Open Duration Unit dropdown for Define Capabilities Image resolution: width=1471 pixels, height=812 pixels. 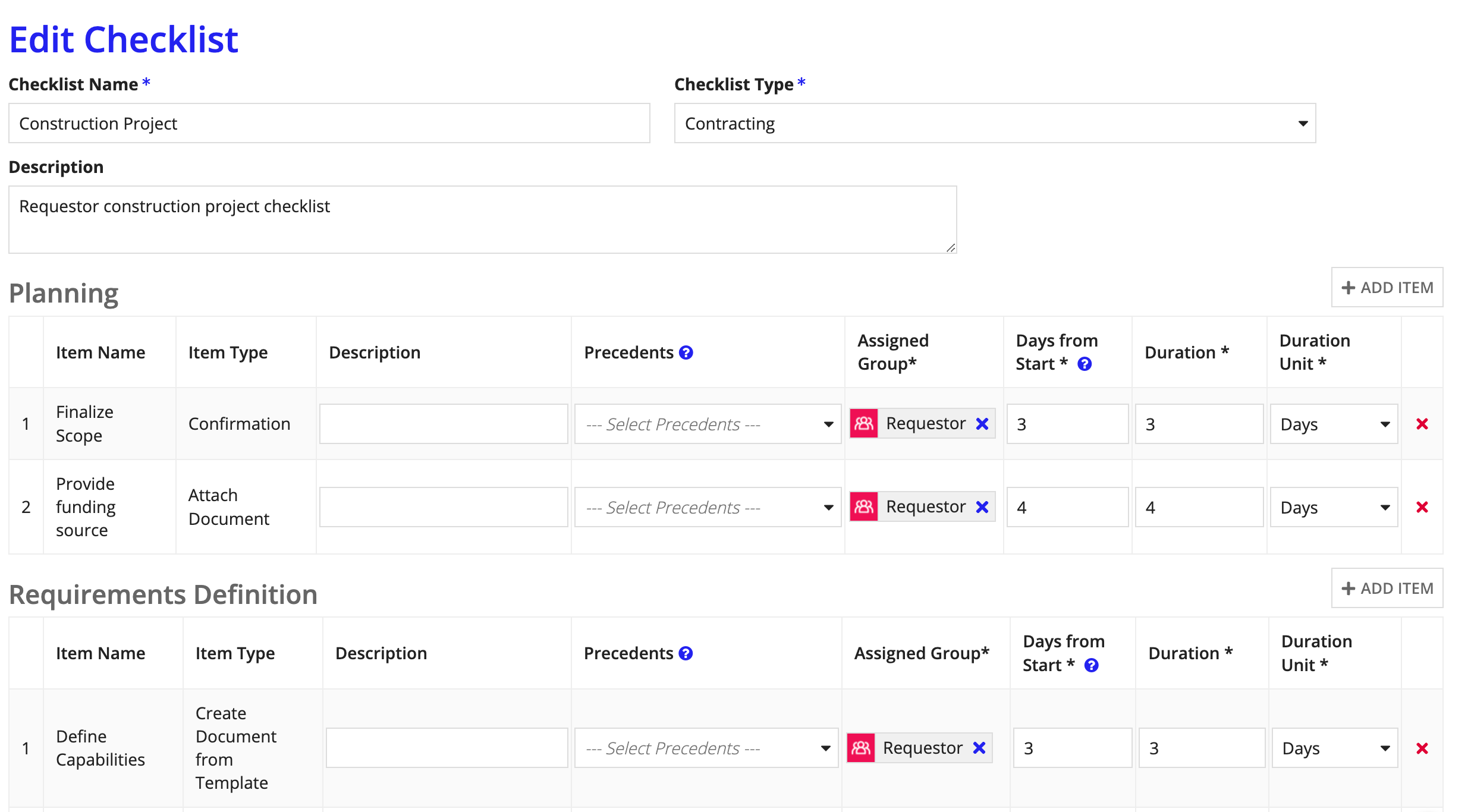tap(1335, 748)
